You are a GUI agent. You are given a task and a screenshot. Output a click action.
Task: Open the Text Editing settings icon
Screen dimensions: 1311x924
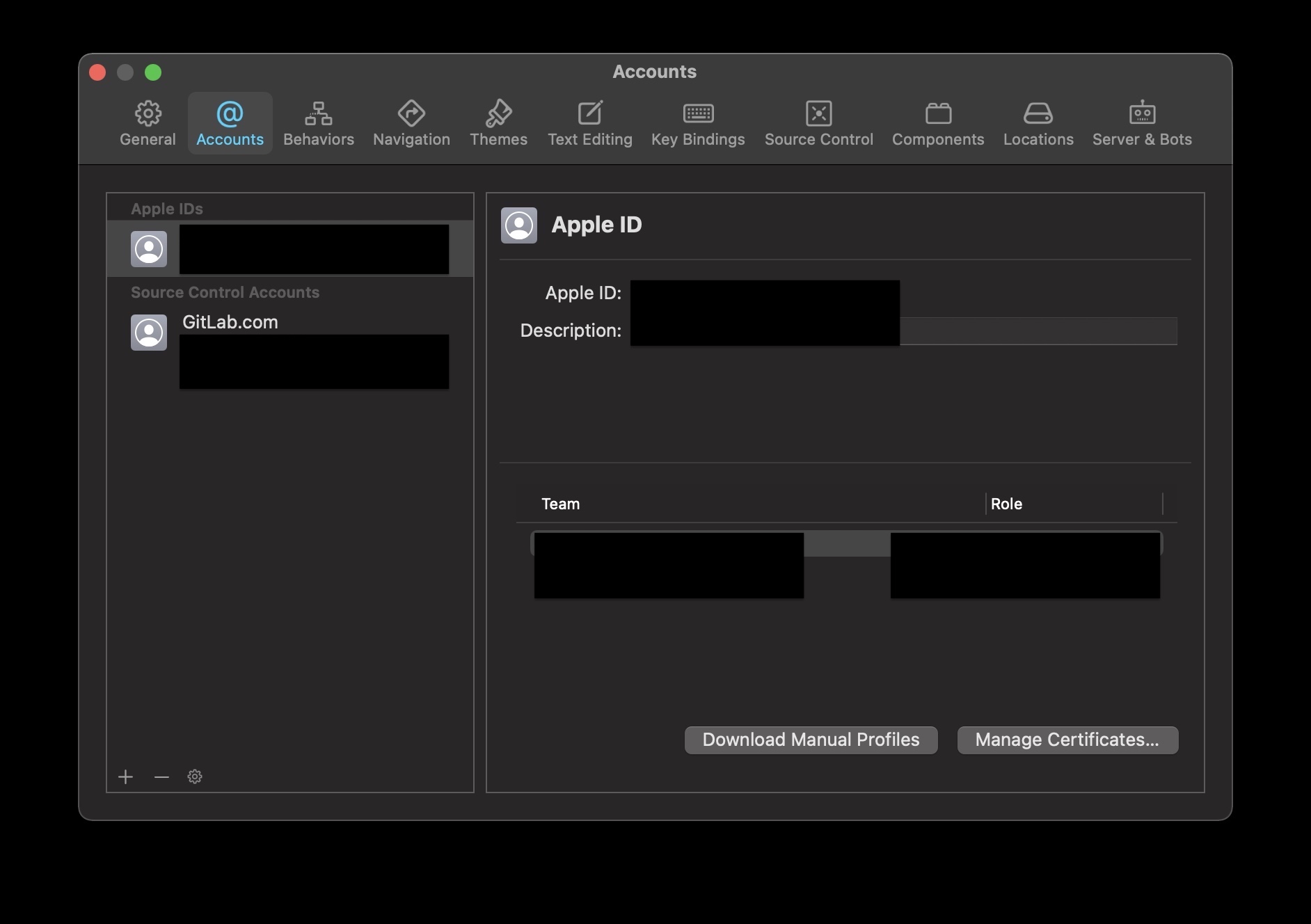tap(589, 122)
